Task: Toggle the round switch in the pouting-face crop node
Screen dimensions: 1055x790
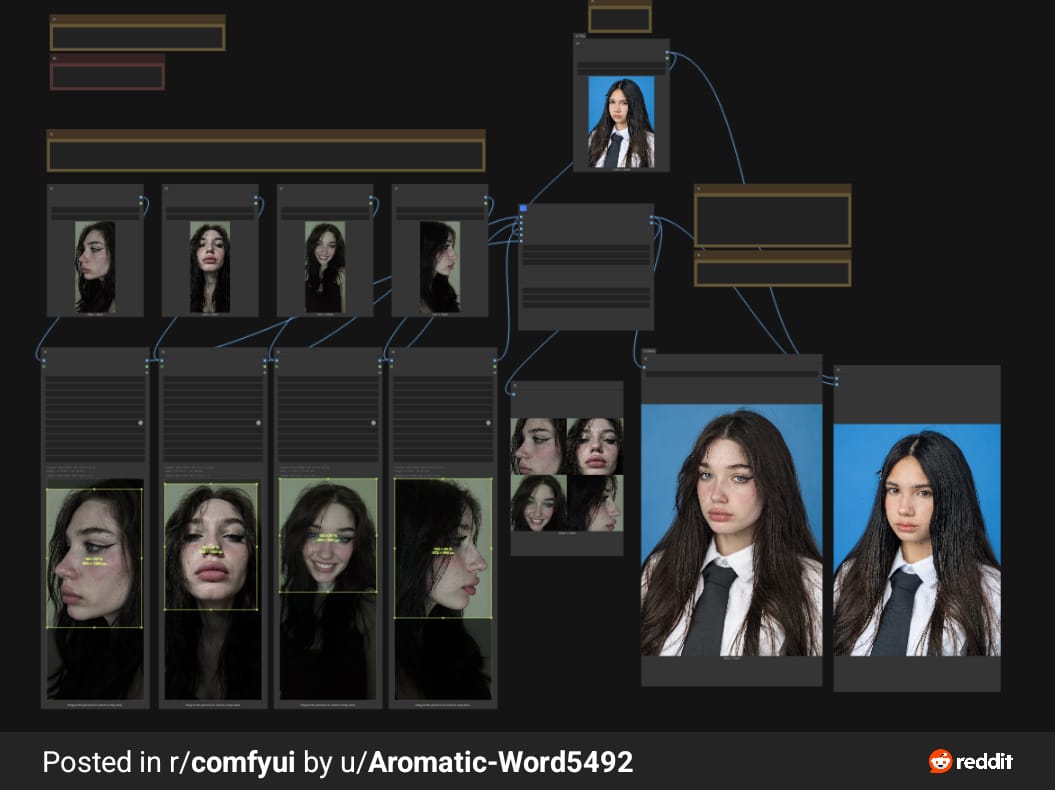Action: [x=259, y=423]
